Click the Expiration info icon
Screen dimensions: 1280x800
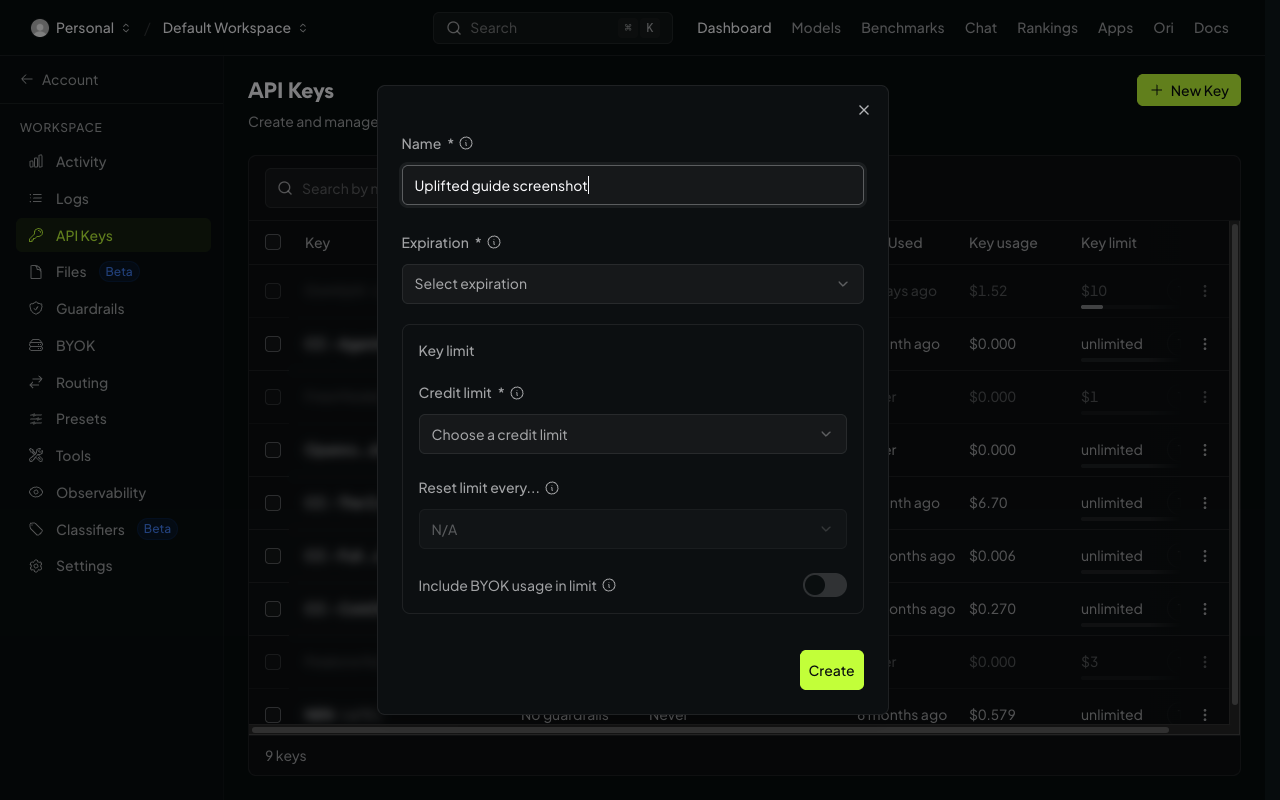click(x=494, y=242)
